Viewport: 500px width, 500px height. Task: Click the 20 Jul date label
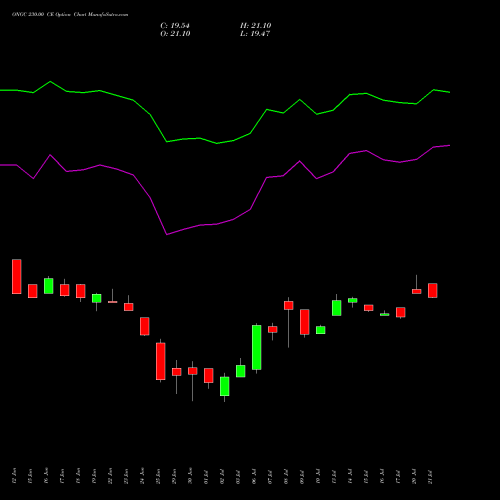click(x=414, y=477)
